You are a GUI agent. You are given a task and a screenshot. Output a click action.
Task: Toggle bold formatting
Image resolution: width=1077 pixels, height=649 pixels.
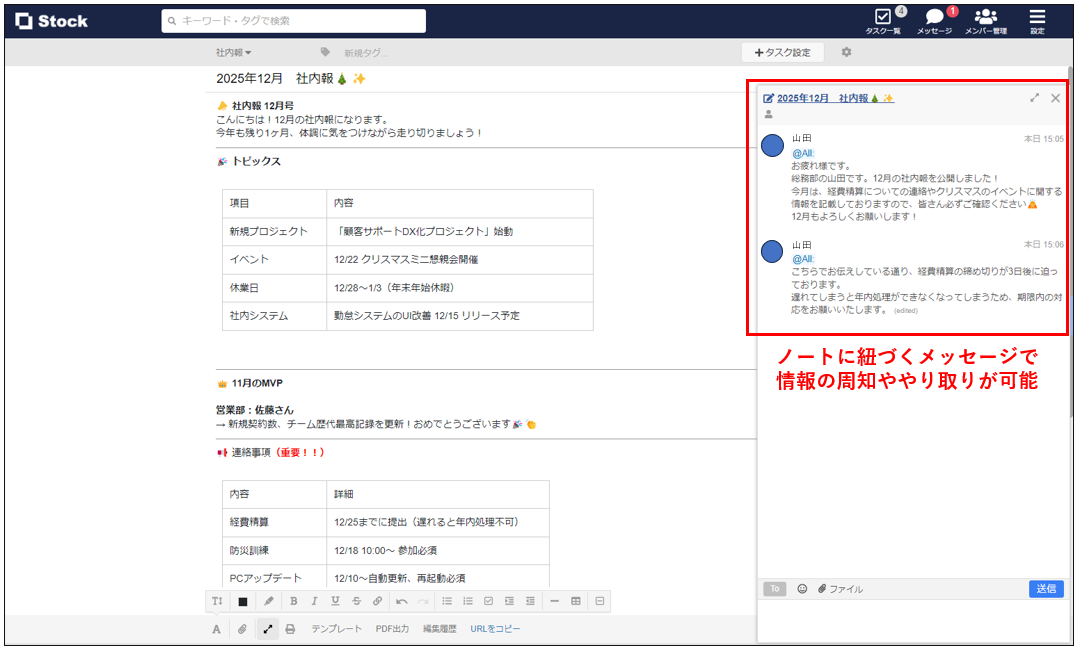293,601
